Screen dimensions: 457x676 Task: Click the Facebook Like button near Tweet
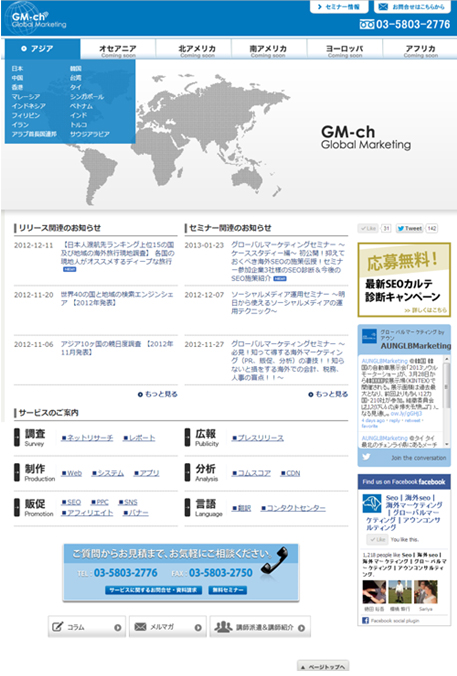369,228
